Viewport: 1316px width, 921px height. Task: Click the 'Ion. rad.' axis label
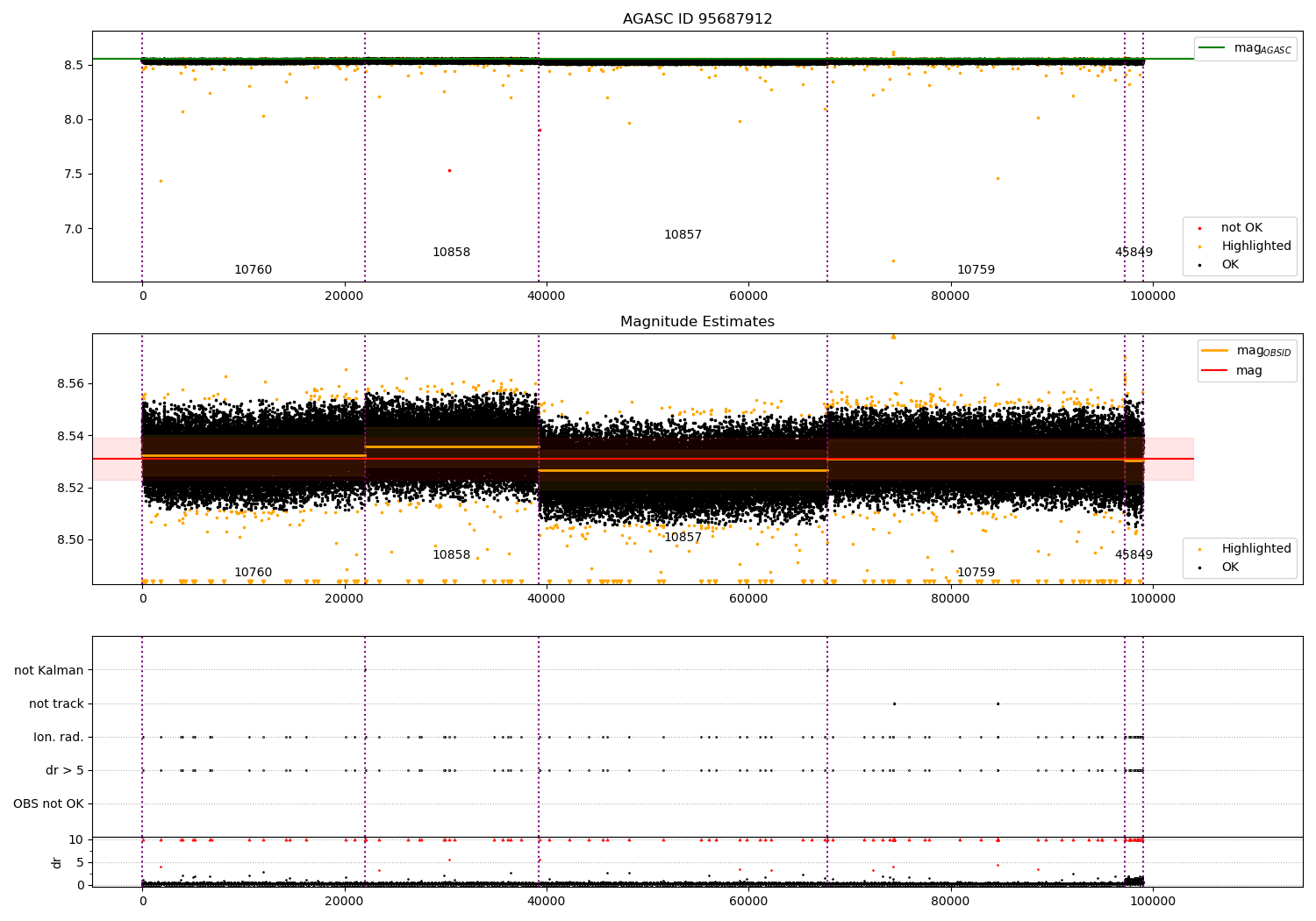pyautogui.click(x=59, y=737)
